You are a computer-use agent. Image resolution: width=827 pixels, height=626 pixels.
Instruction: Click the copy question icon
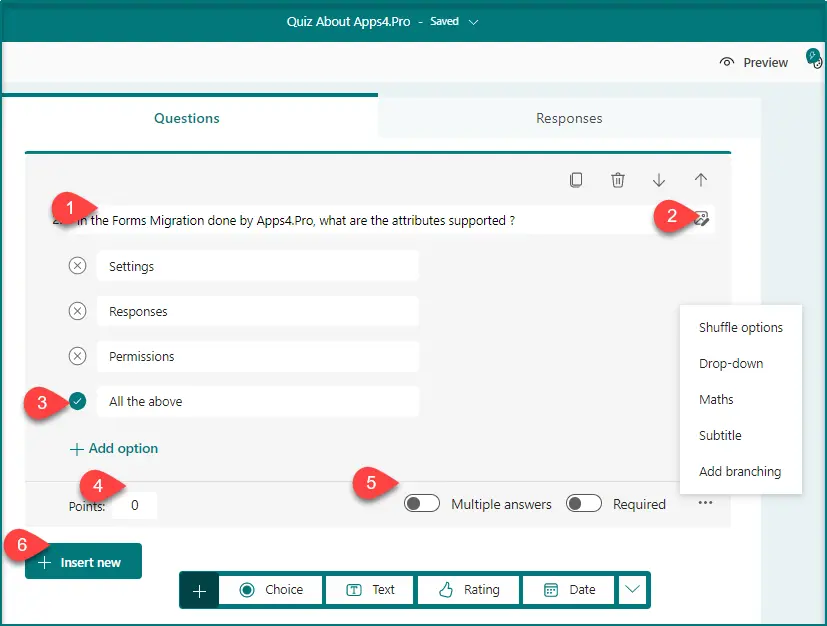[576, 180]
